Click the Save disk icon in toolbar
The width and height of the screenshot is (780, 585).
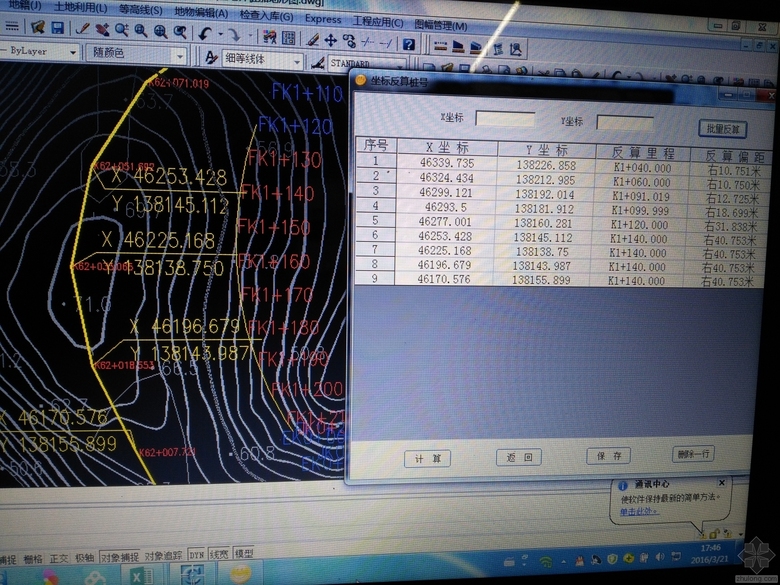tap(58, 29)
